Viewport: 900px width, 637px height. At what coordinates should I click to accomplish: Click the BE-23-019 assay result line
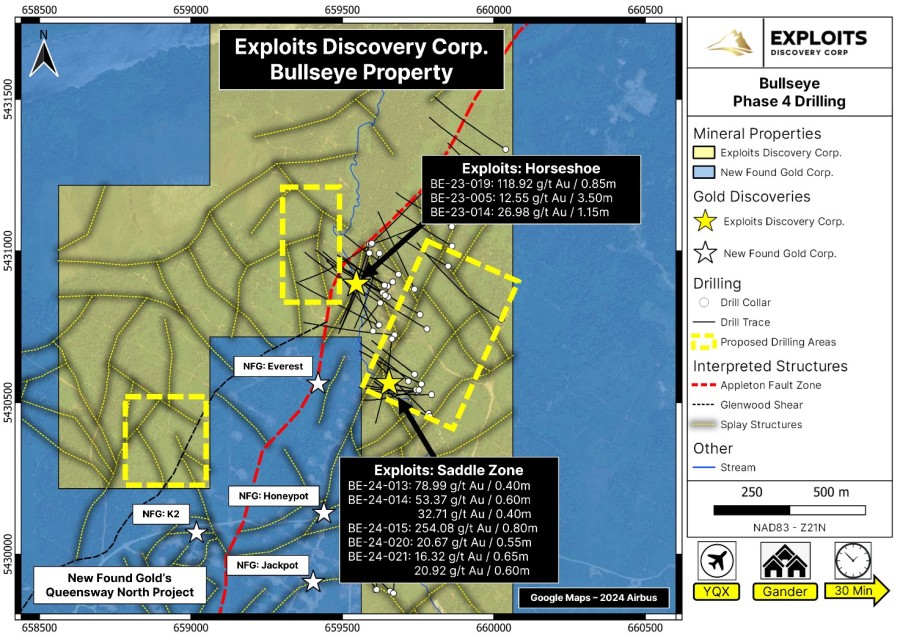point(523,184)
